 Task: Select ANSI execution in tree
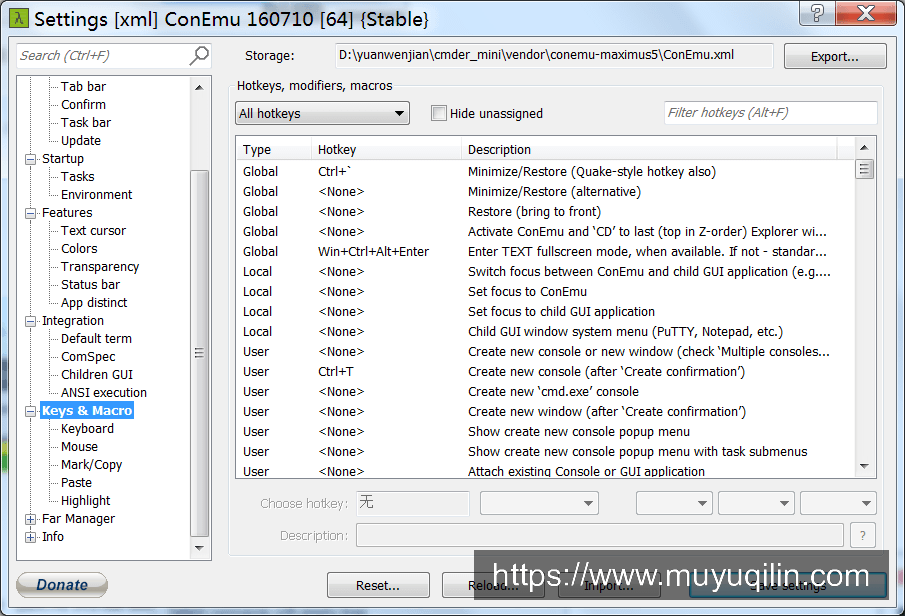tap(104, 393)
